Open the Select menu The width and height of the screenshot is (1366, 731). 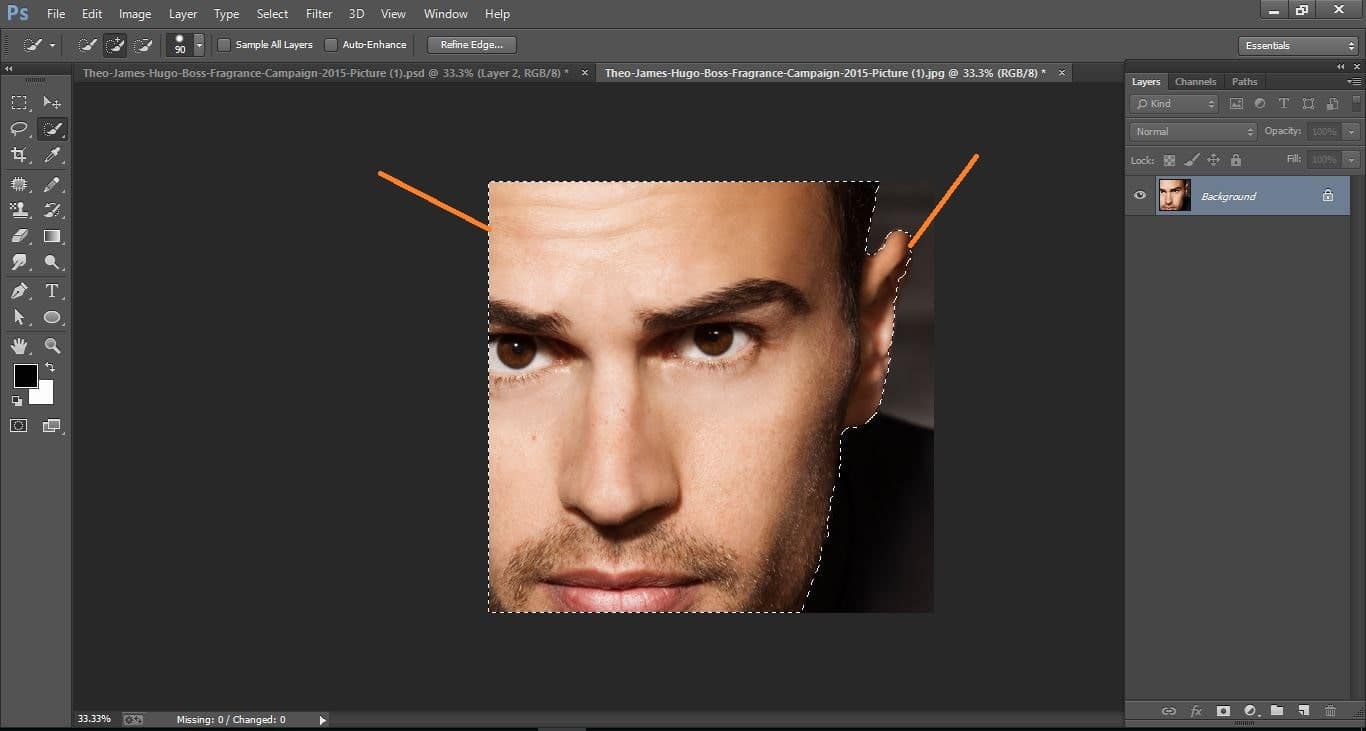click(x=272, y=13)
